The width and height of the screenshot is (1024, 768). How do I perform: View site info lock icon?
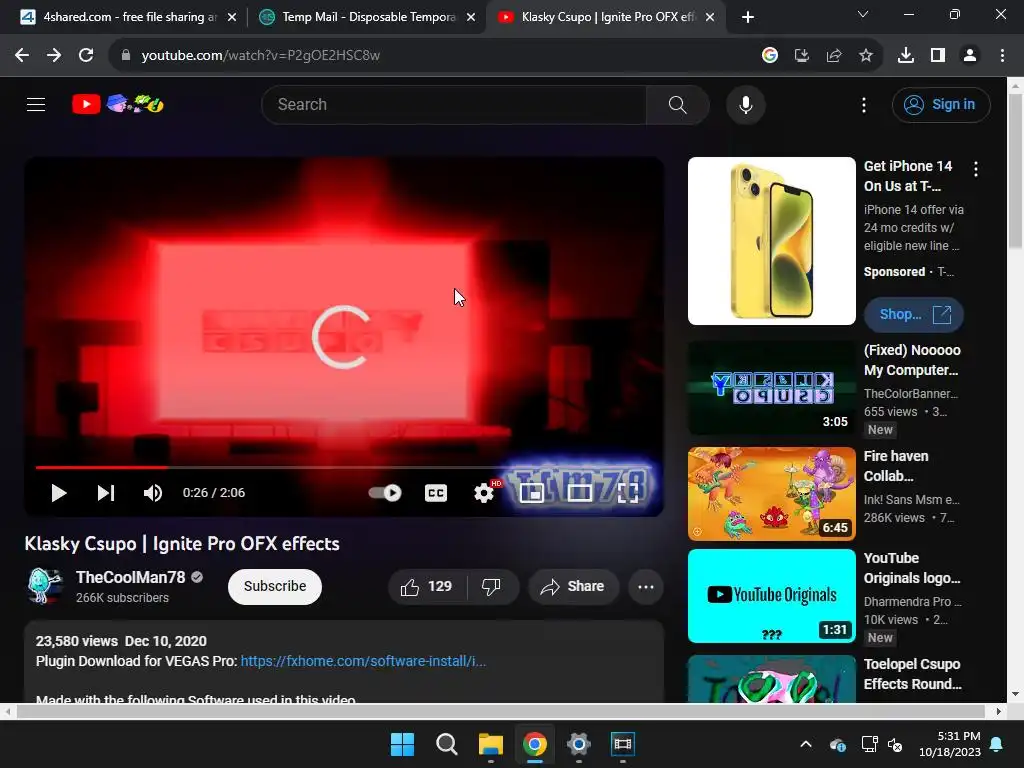[125, 56]
